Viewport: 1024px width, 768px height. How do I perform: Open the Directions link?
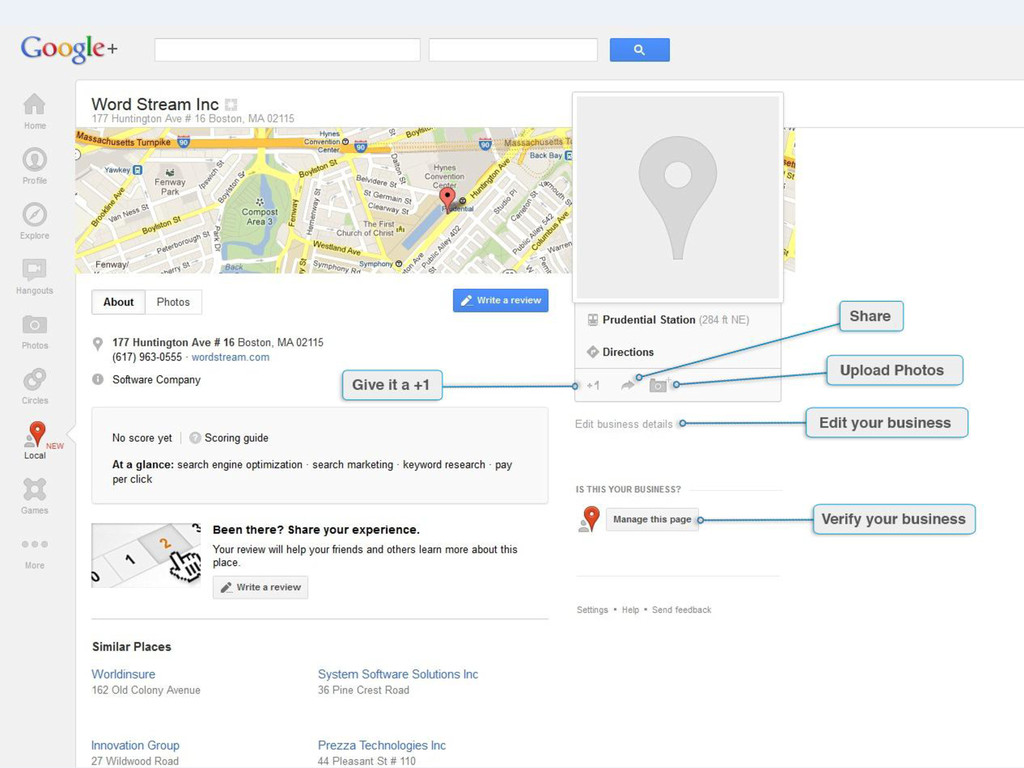(628, 352)
